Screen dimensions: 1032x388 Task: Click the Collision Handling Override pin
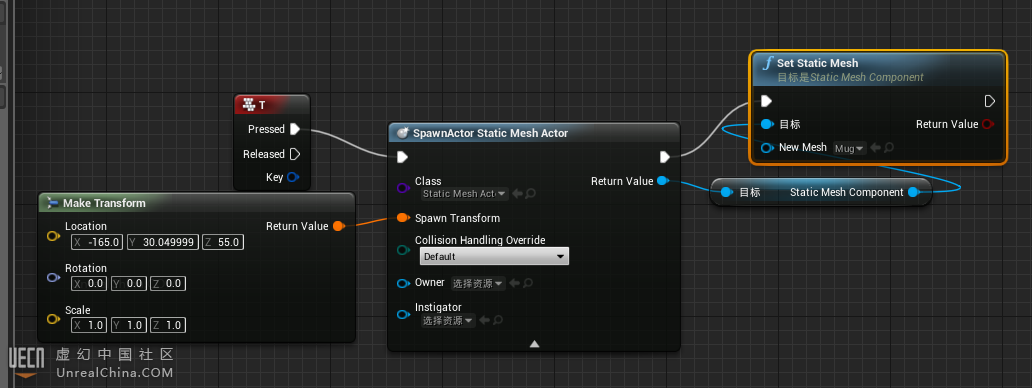pyautogui.click(x=403, y=249)
